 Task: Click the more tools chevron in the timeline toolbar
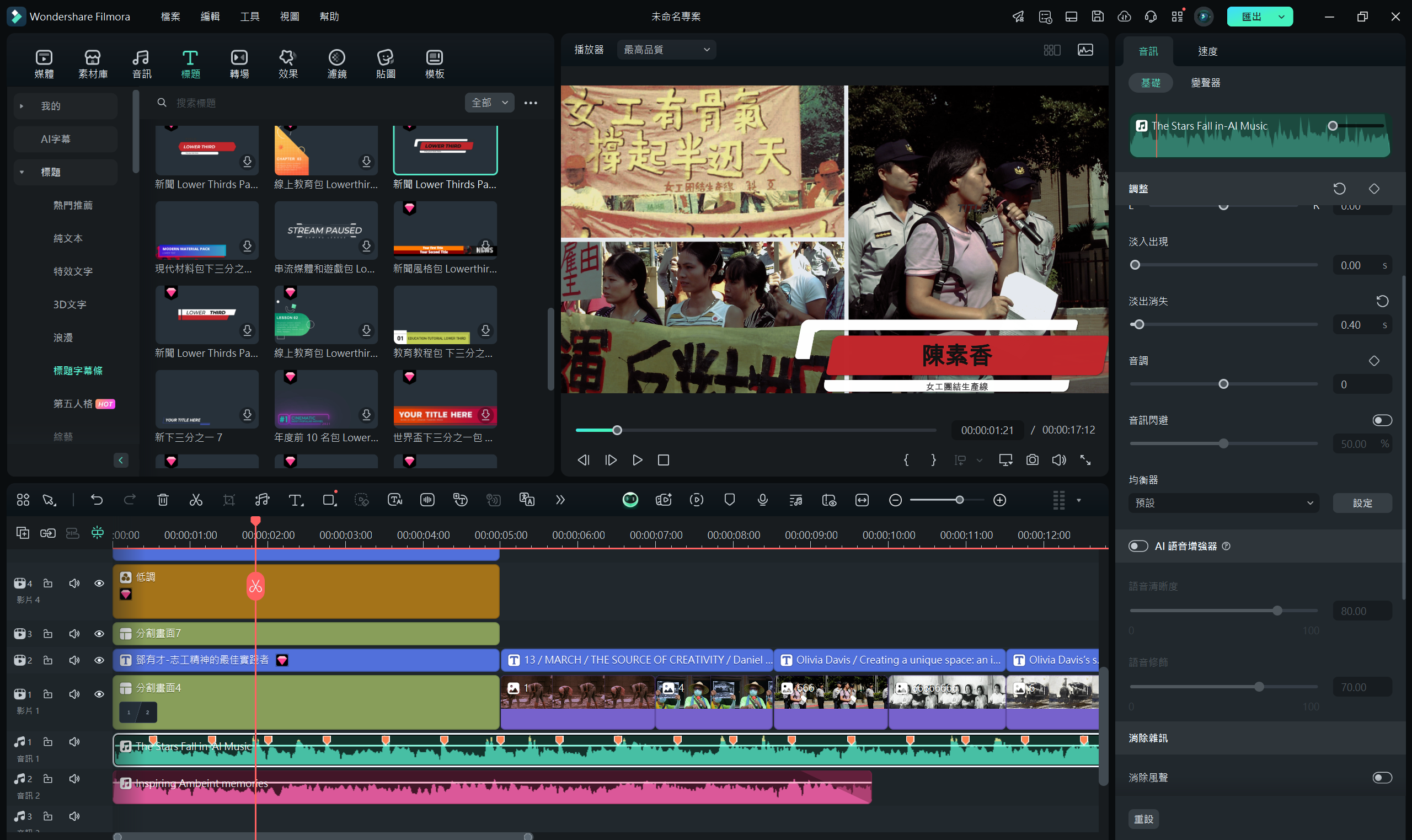pyautogui.click(x=560, y=500)
